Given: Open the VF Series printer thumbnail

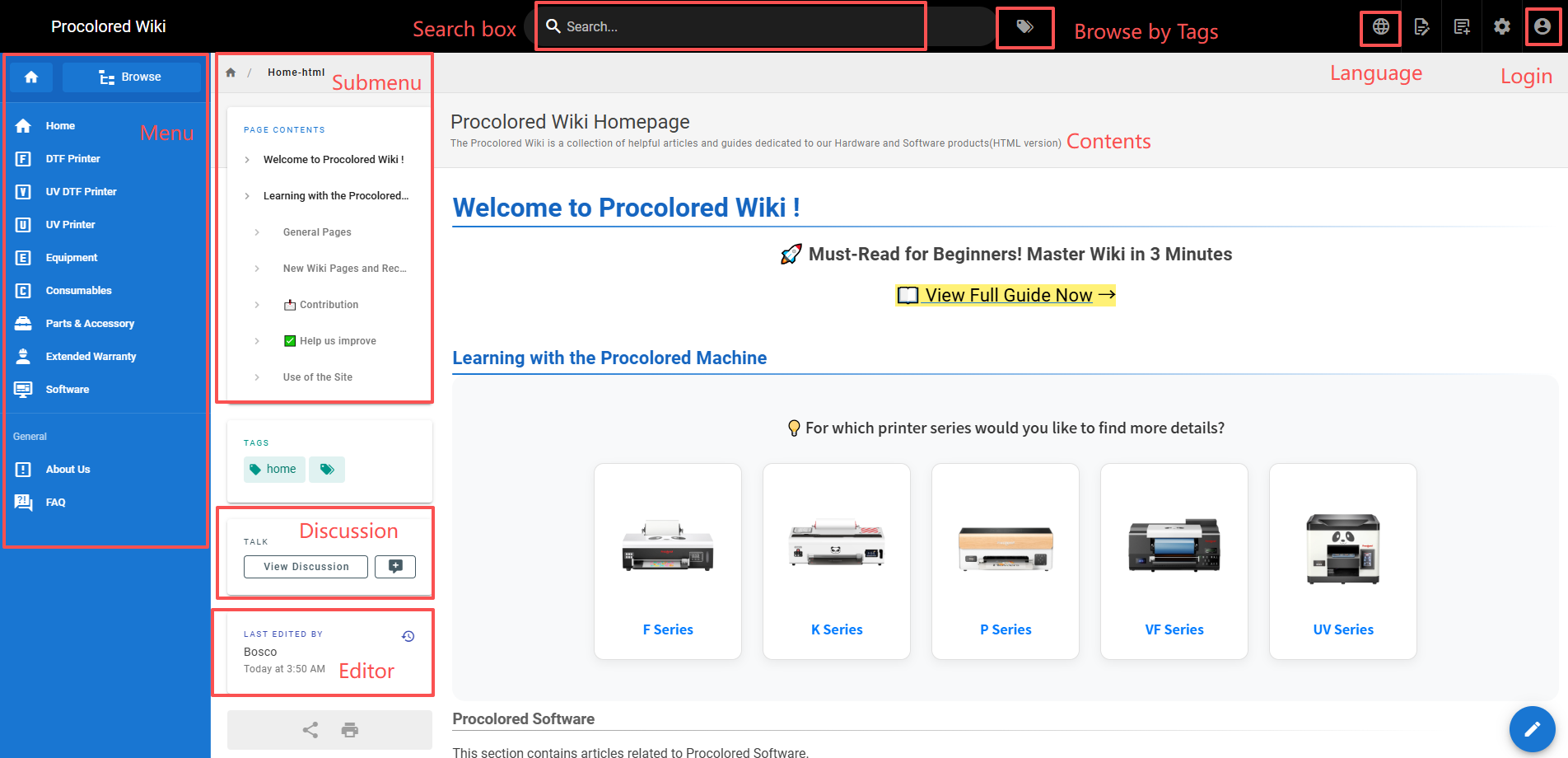Looking at the screenshot, I should click(x=1174, y=545).
